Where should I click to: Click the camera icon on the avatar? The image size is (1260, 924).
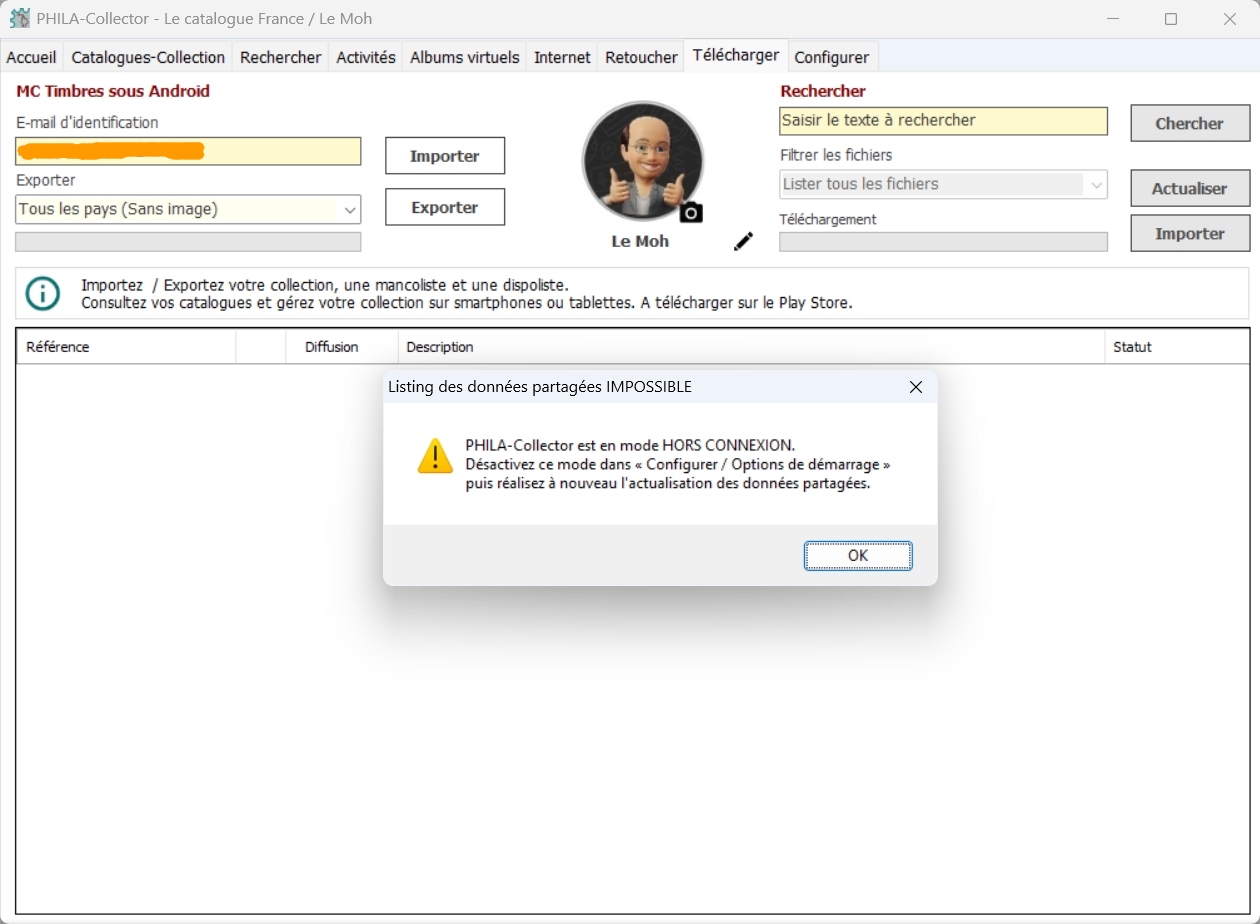pos(691,212)
